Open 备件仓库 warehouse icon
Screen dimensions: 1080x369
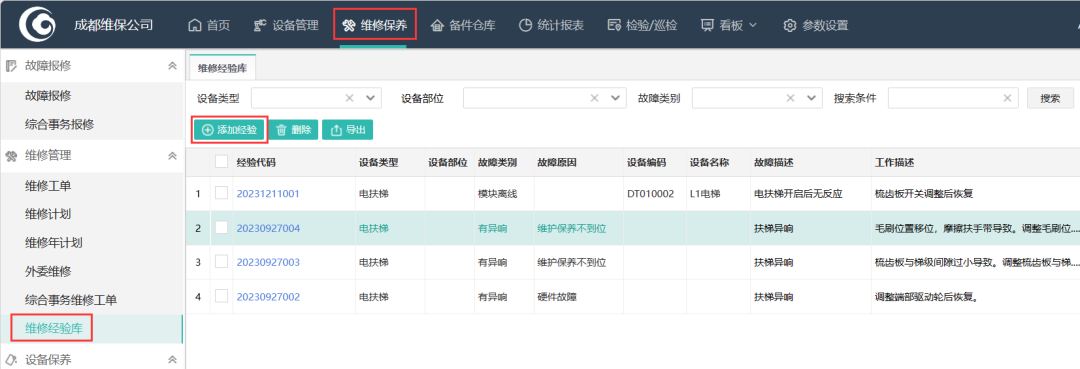(x=437, y=25)
